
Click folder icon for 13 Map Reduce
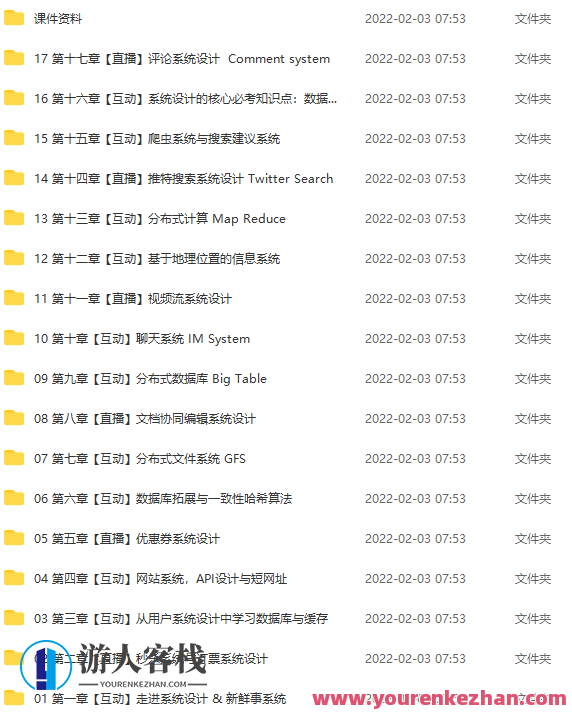click(x=14, y=218)
